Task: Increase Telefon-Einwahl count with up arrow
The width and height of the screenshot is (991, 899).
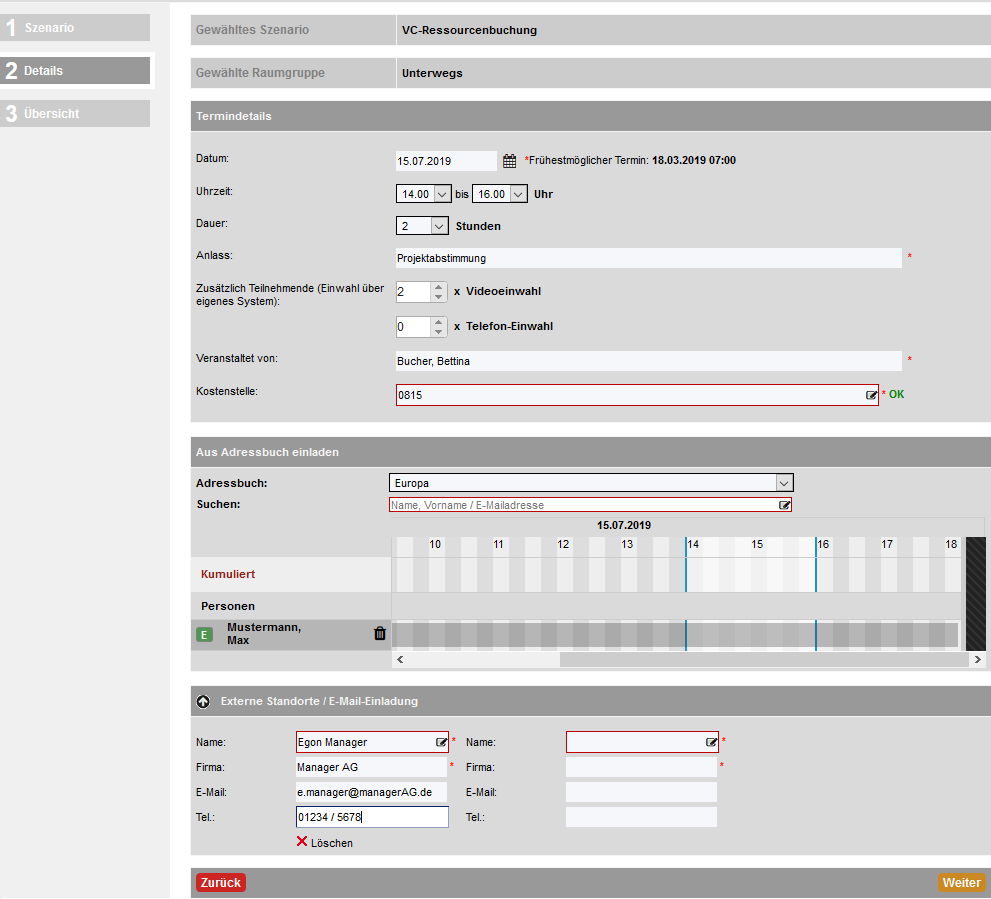Action: point(439,322)
